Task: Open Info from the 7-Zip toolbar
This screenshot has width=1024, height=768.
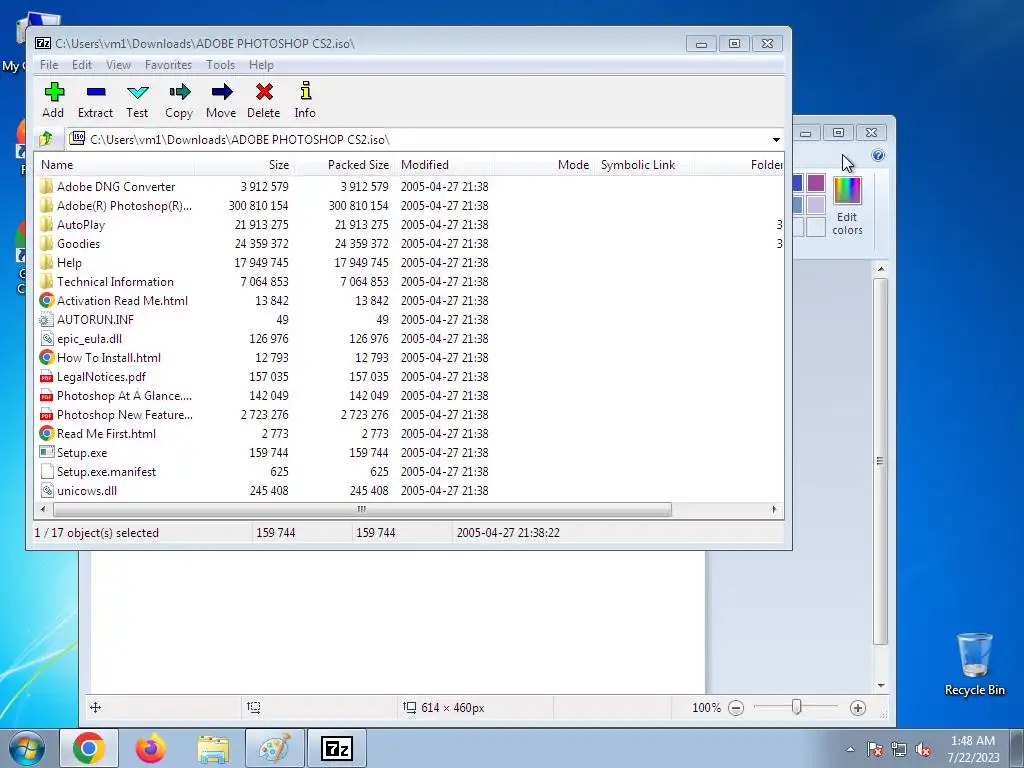Action: 305,100
